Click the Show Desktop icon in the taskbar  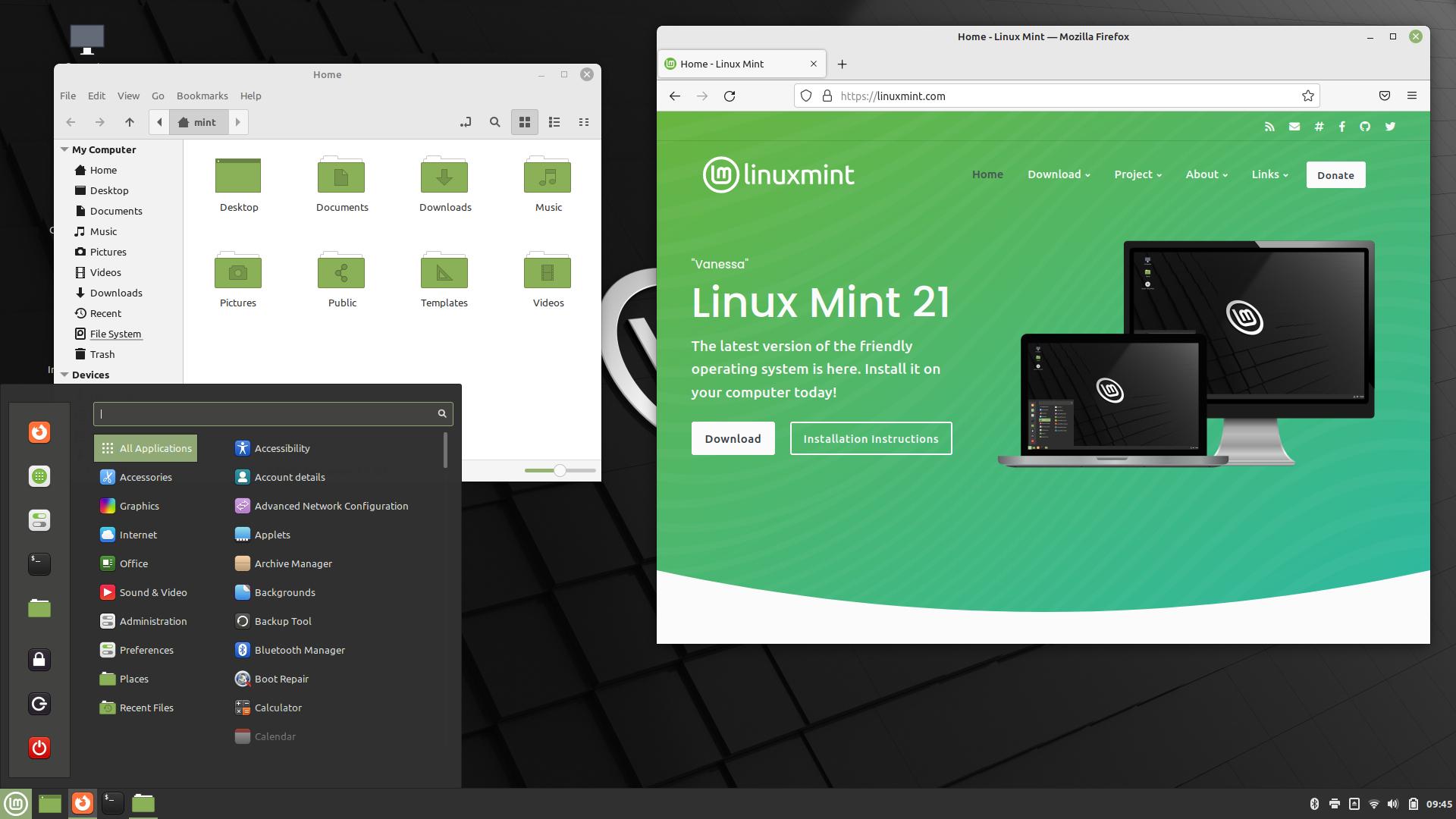50,803
